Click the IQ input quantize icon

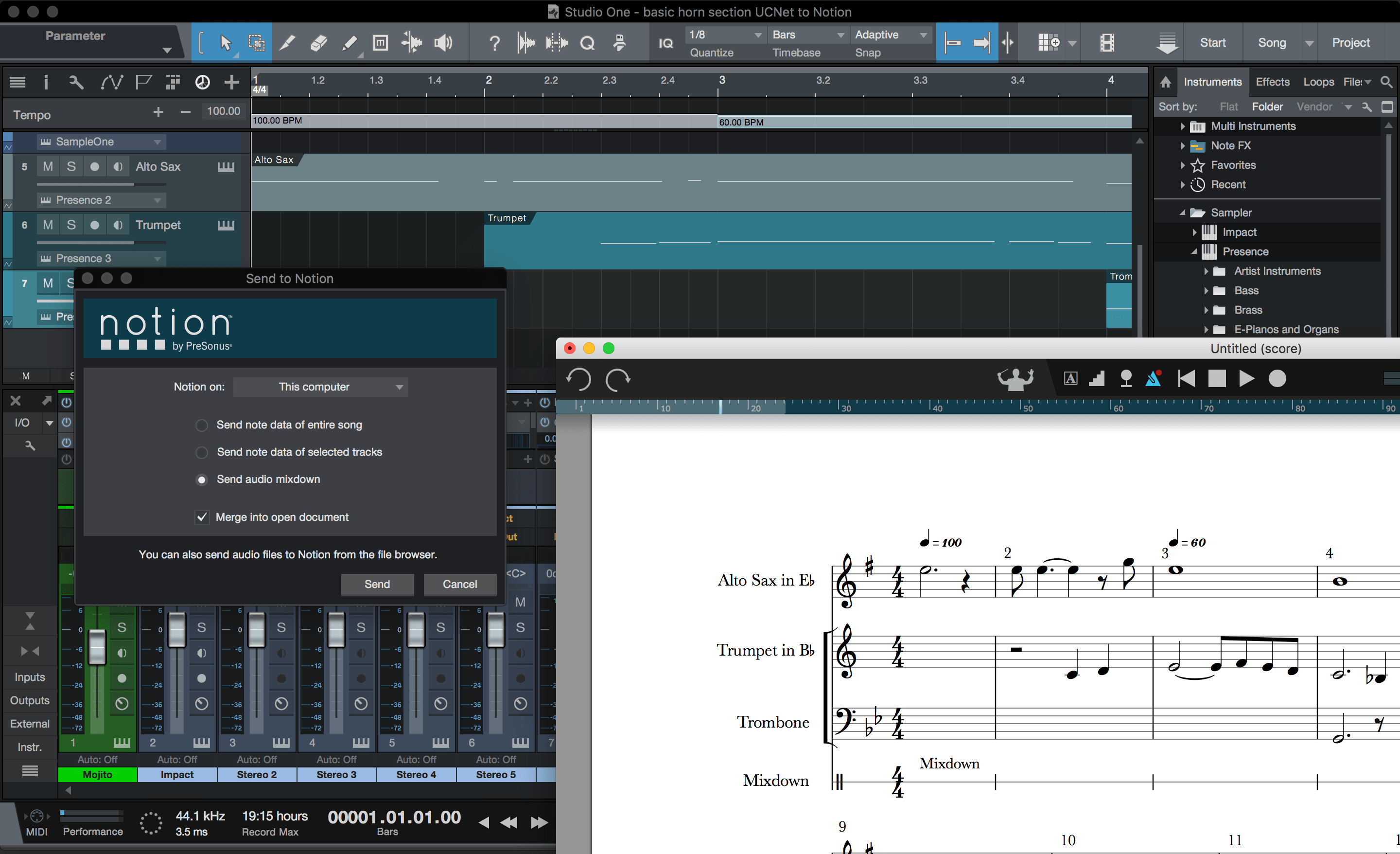click(665, 43)
